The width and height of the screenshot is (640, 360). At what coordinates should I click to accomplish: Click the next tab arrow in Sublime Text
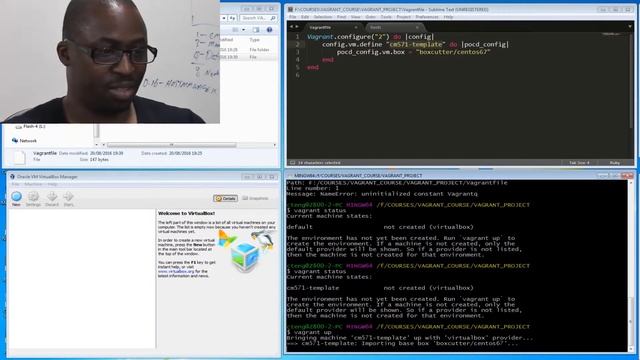tap(297, 27)
